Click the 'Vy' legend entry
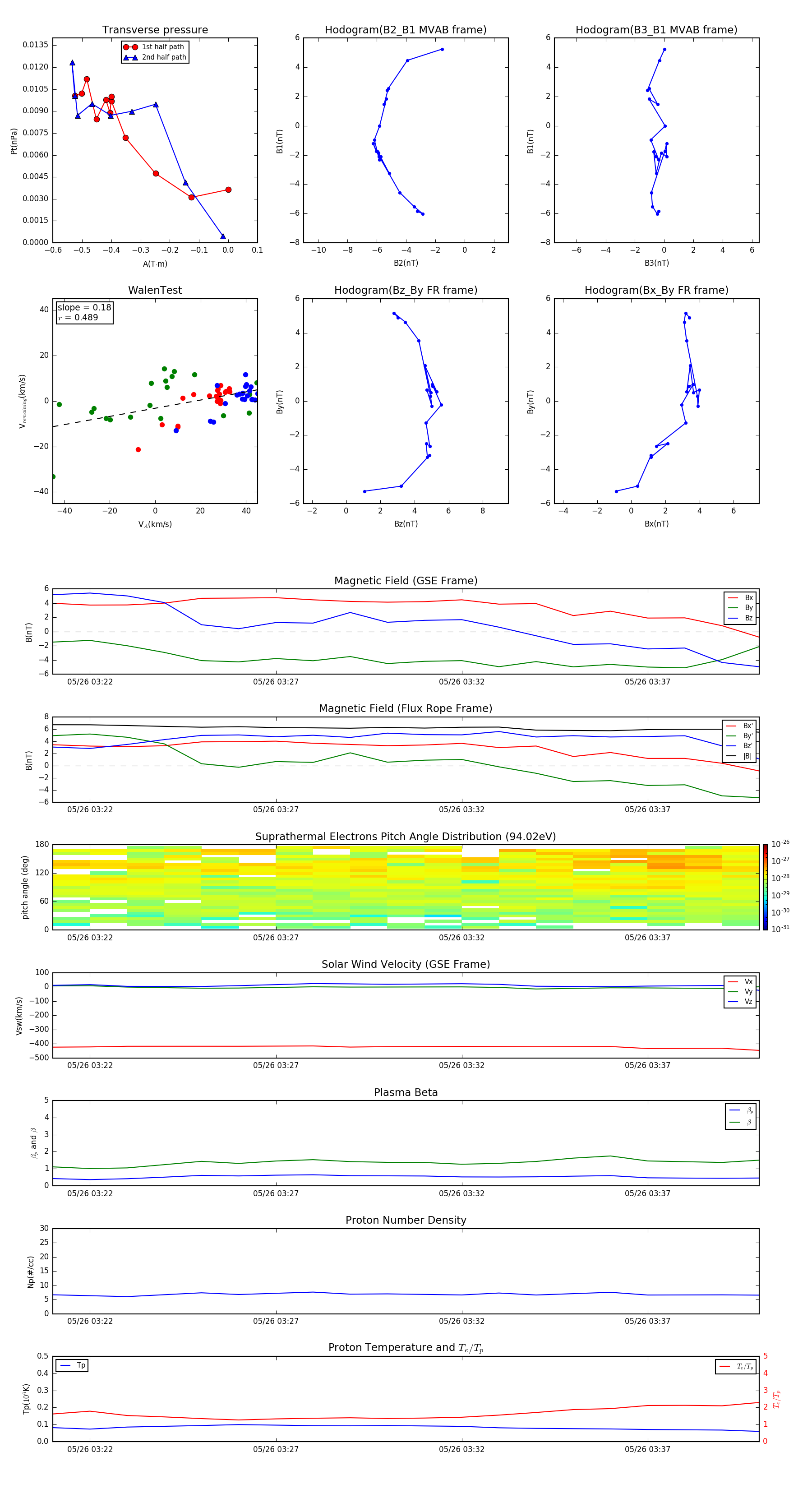 click(741, 991)
